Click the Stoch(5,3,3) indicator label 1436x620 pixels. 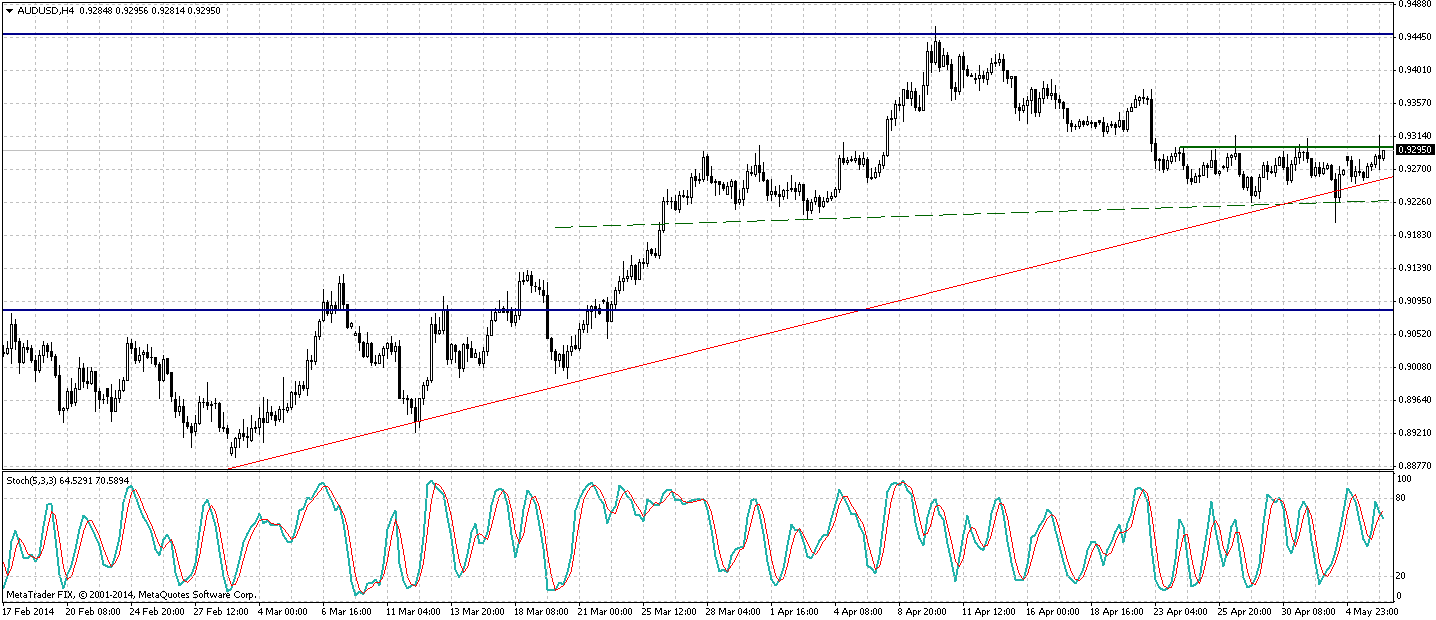[33, 480]
